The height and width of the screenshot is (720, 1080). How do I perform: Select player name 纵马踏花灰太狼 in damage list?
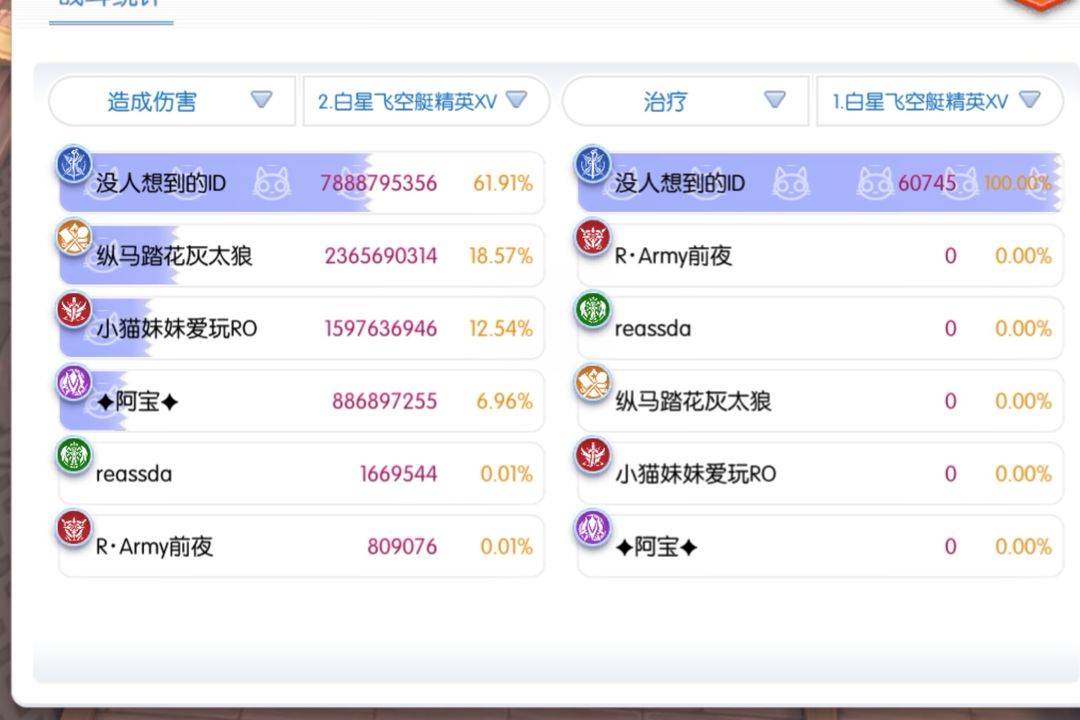[x=174, y=256]
